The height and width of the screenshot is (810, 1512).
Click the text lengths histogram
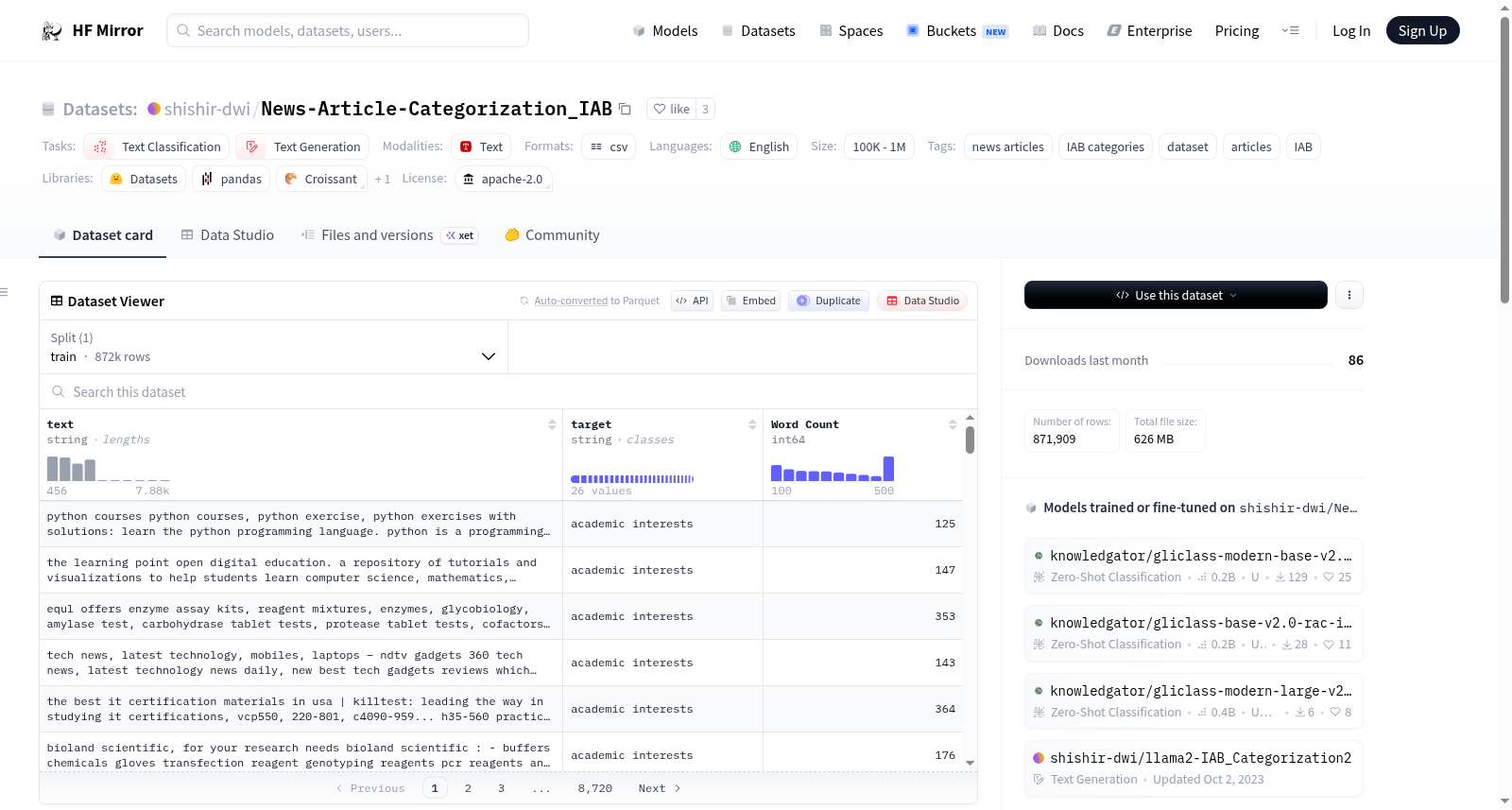109,469
